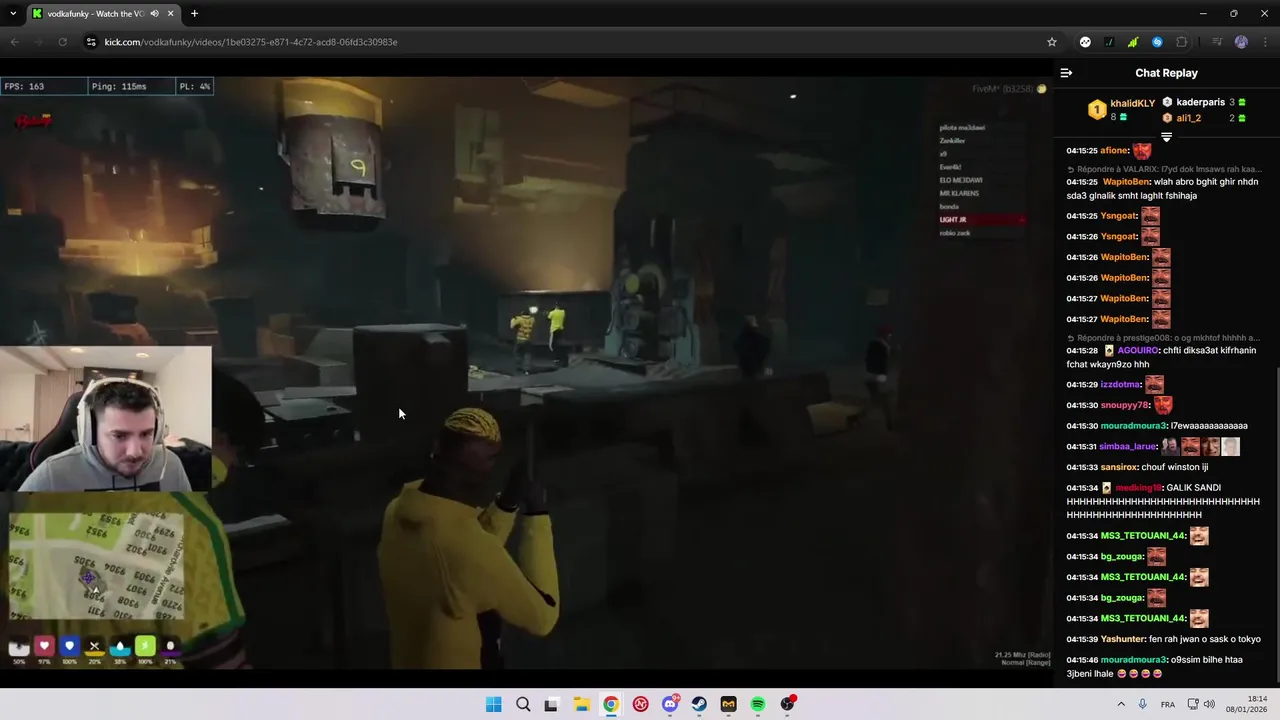The height and width of the screenshot is (720, 1280).
Task: Open the first round extension icon
Action: [x=1085, y=42]
